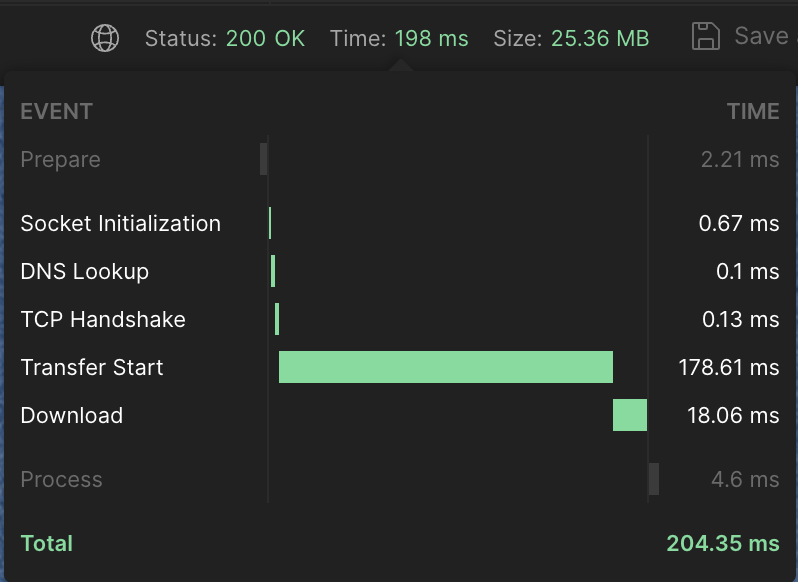Click the Total label
This screenshot has width=798, height=582.
click(47, 543)
